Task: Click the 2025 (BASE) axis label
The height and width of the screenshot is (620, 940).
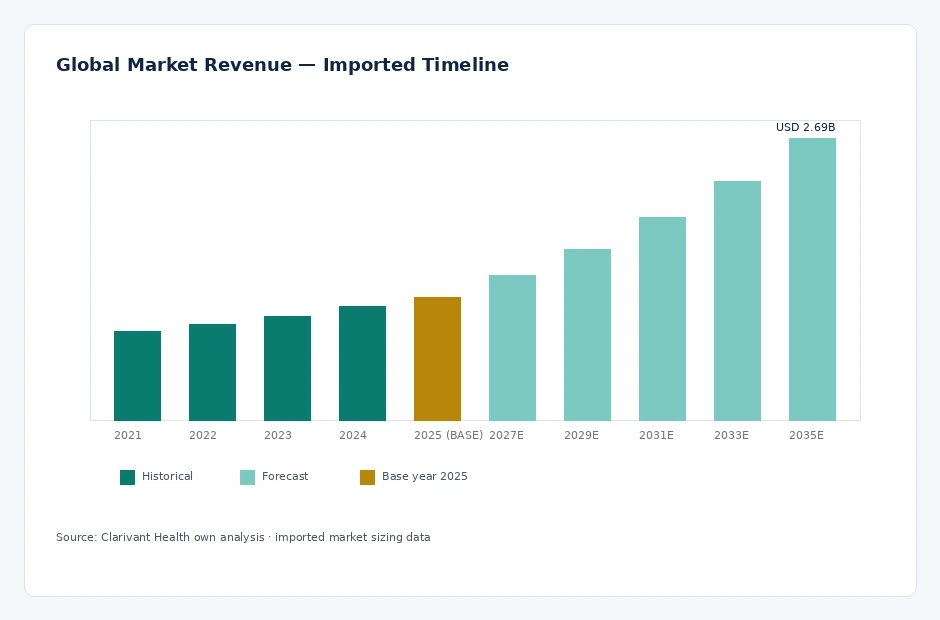Action: click(448, 435)
